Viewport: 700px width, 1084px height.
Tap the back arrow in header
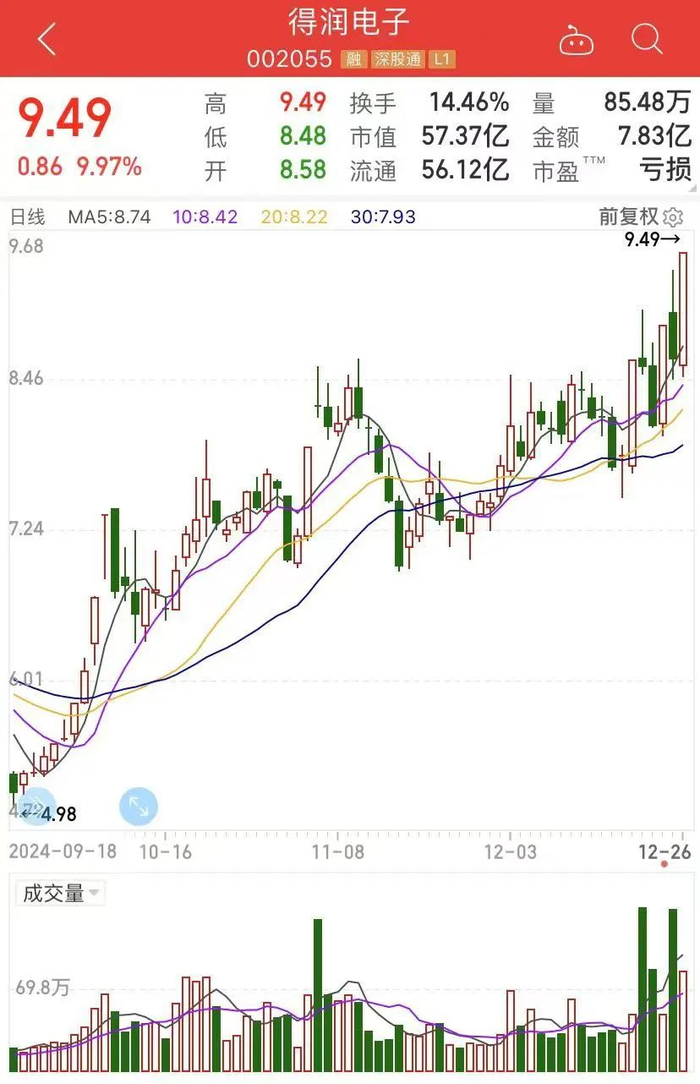pyautogui.click(x=46, y=40)
